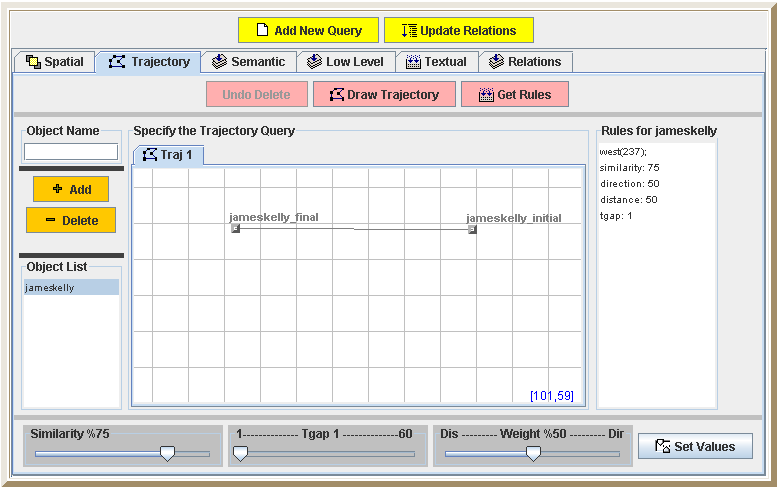Viewport: 778px width, 489px height.
Task: Click the Undo Delete button
Action: click(256, 95)
